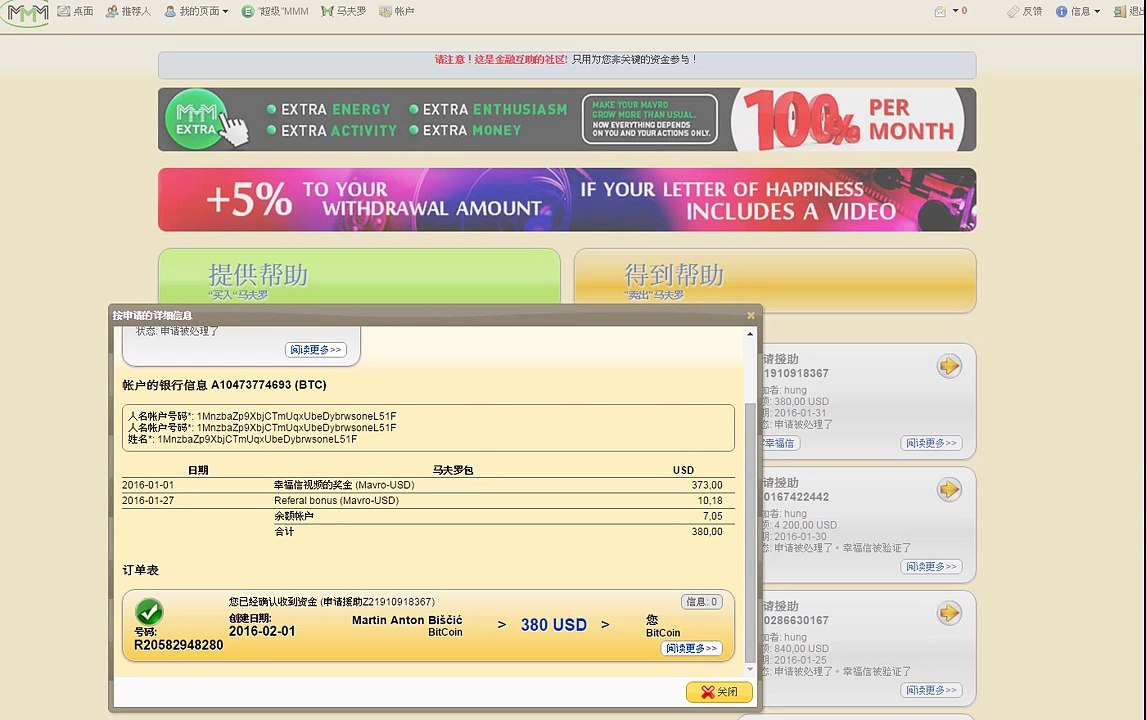The height and width of the screenshot is (720, 1146).
Task: Open the 桌面 (desktop) menu item
Action: coord(75,11)
